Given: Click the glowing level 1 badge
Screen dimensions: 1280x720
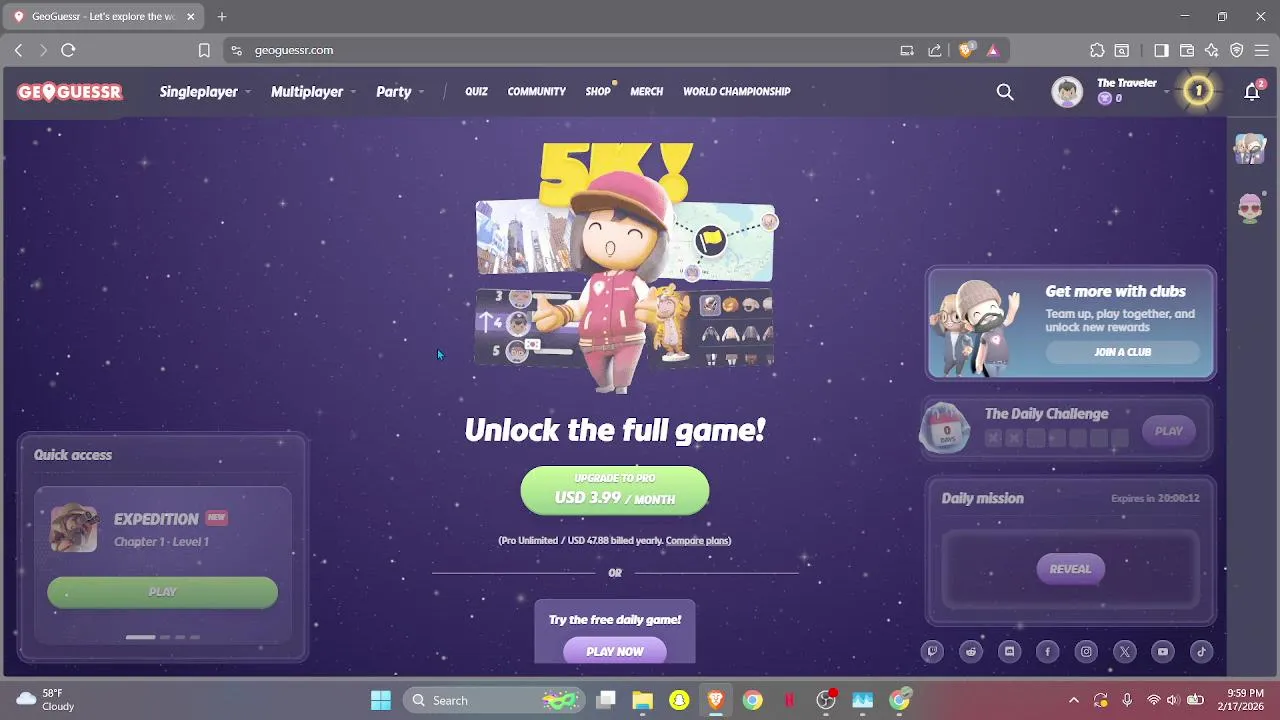Looking at the screenshot, I should tap(1198, 92).
